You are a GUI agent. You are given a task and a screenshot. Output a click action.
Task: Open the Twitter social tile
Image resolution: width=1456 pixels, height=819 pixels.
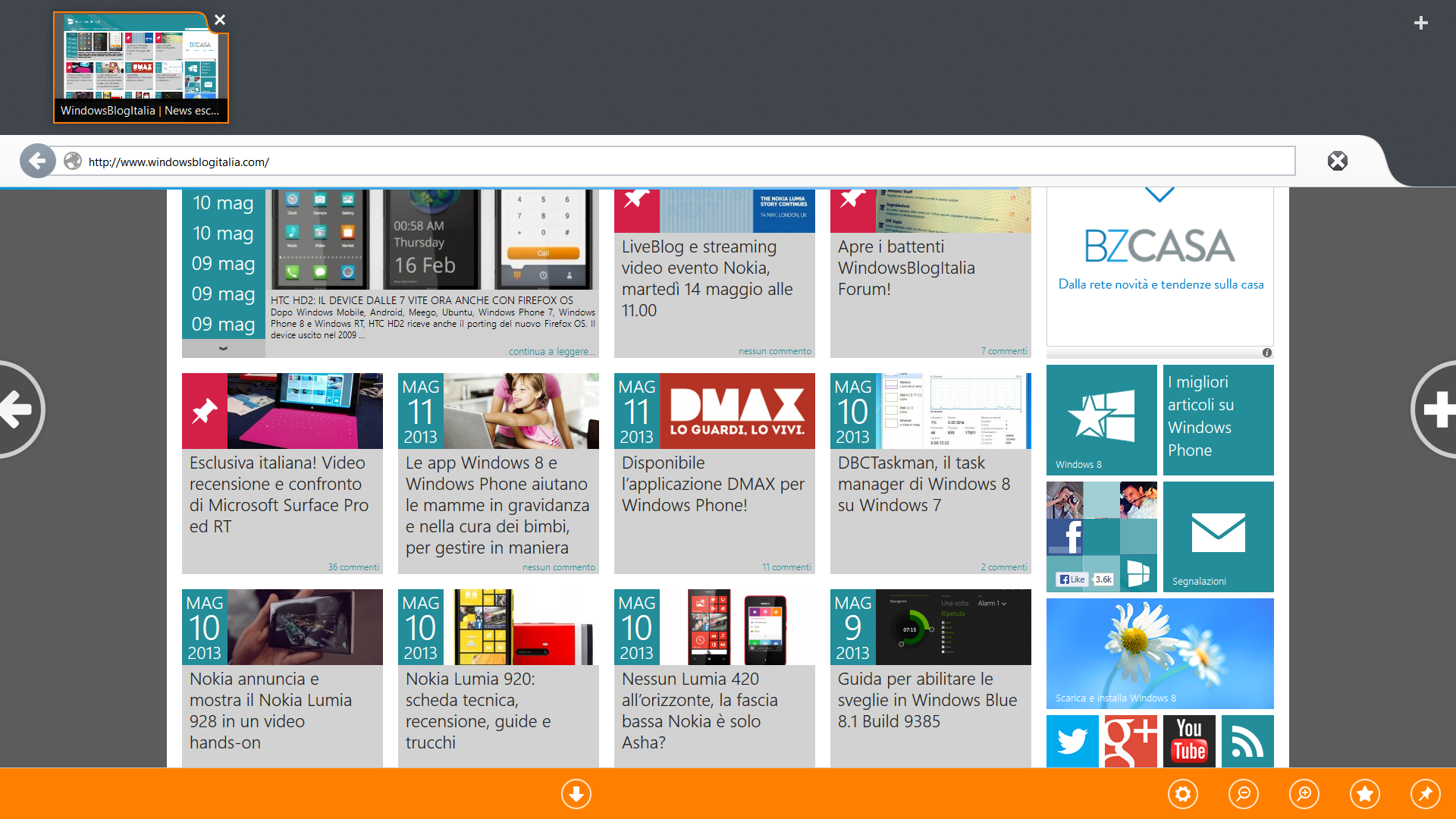pyautogui.click(x=1072, y=741)
